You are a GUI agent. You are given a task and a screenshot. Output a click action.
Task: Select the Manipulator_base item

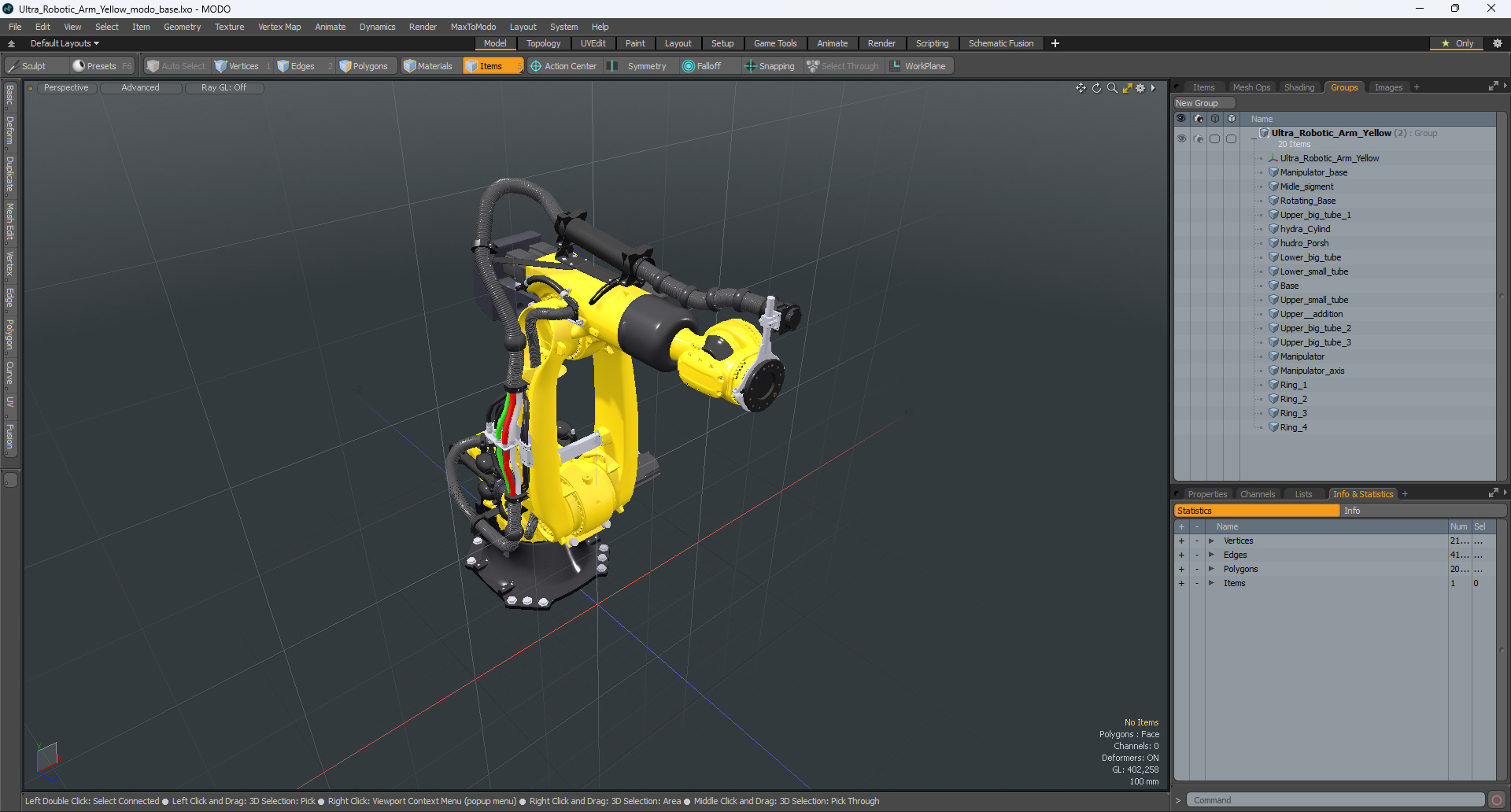pos(1313,172)
